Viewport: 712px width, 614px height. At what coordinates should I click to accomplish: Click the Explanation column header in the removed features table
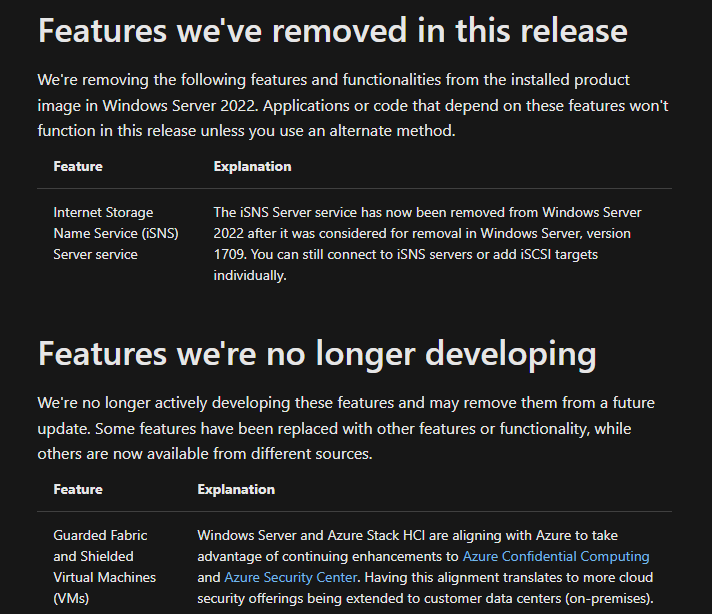252,166
